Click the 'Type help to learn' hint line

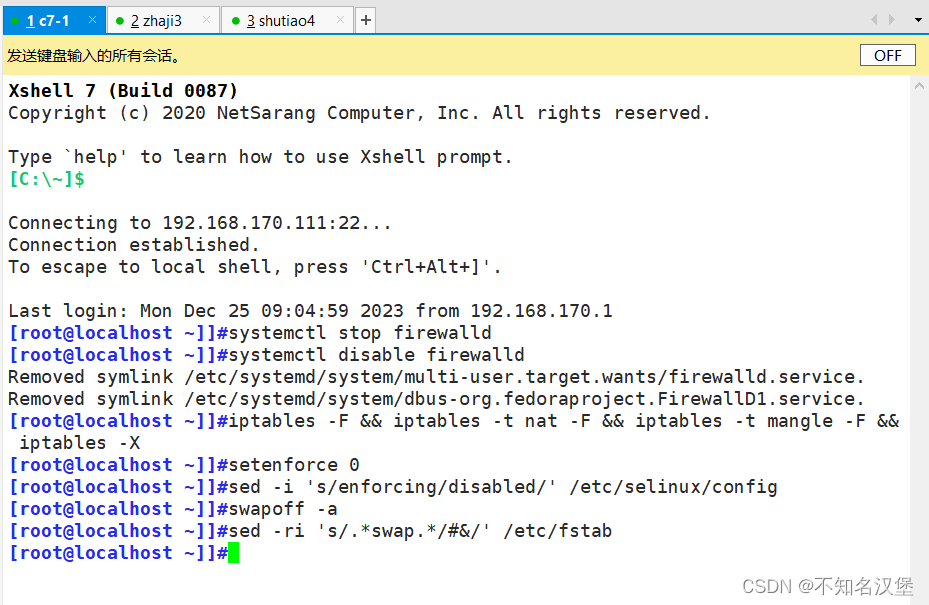(260, 157)
